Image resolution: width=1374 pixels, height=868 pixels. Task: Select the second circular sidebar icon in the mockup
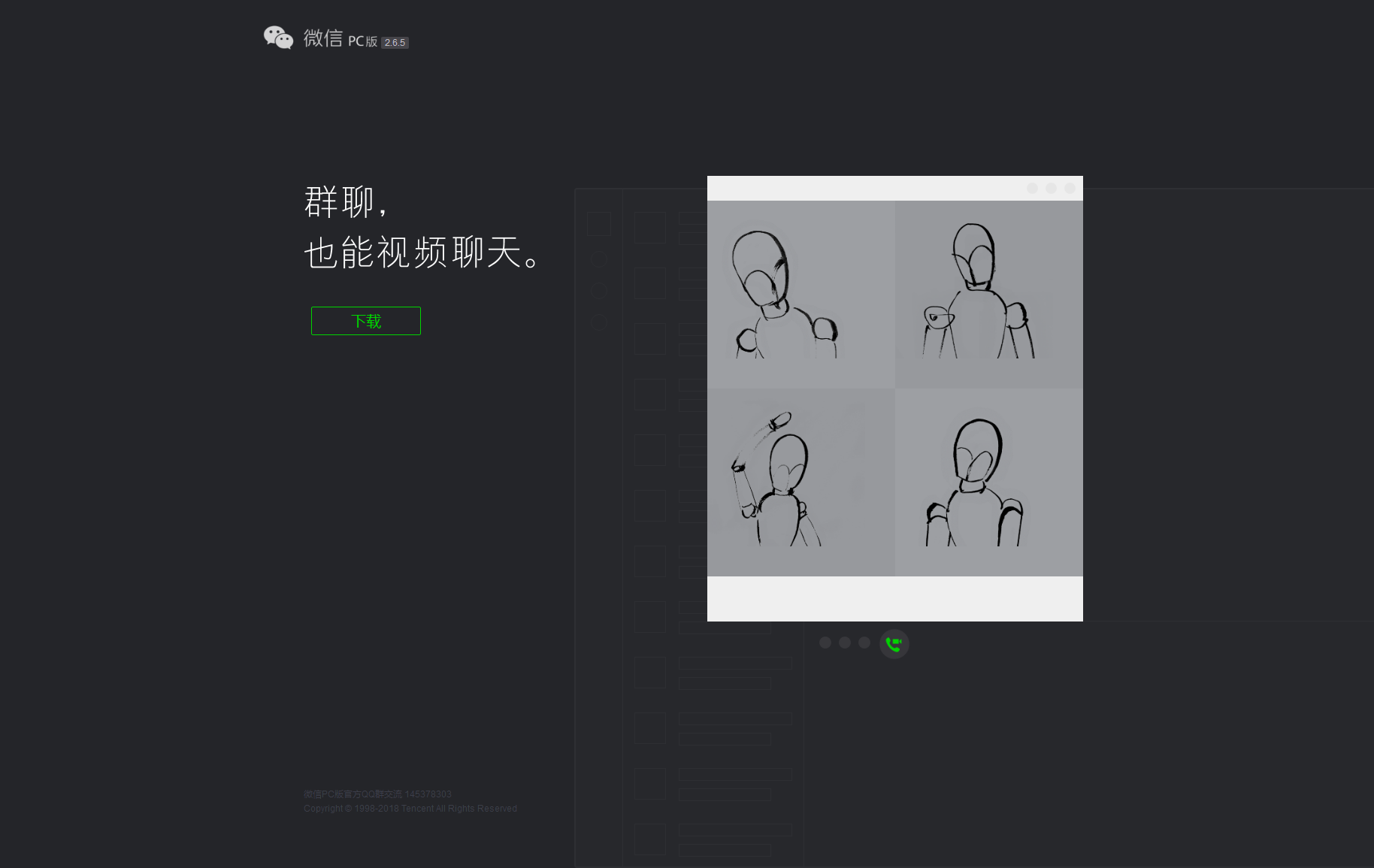(599, 291)
